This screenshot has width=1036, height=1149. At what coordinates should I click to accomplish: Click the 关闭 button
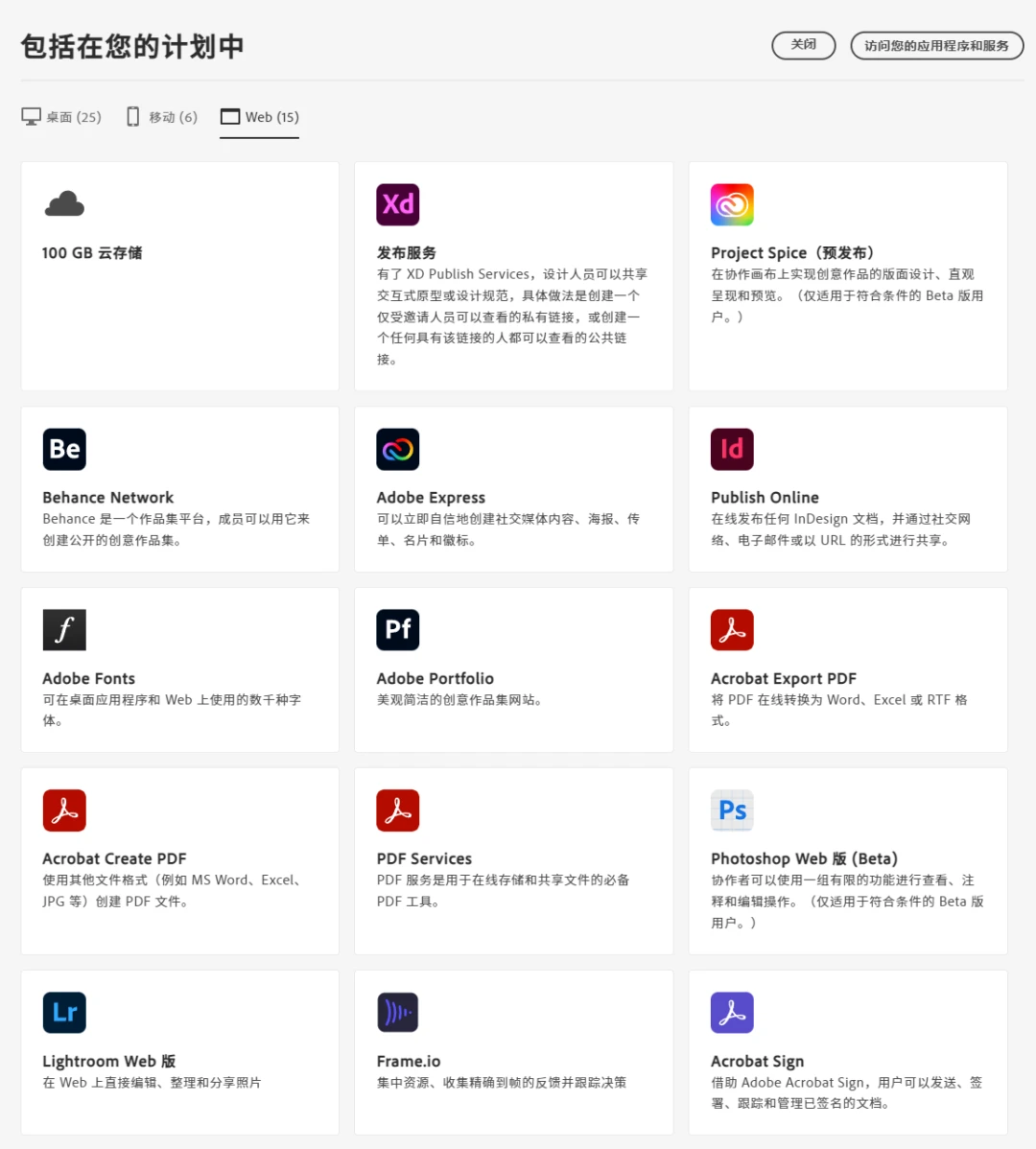click(x=804, y=45)
